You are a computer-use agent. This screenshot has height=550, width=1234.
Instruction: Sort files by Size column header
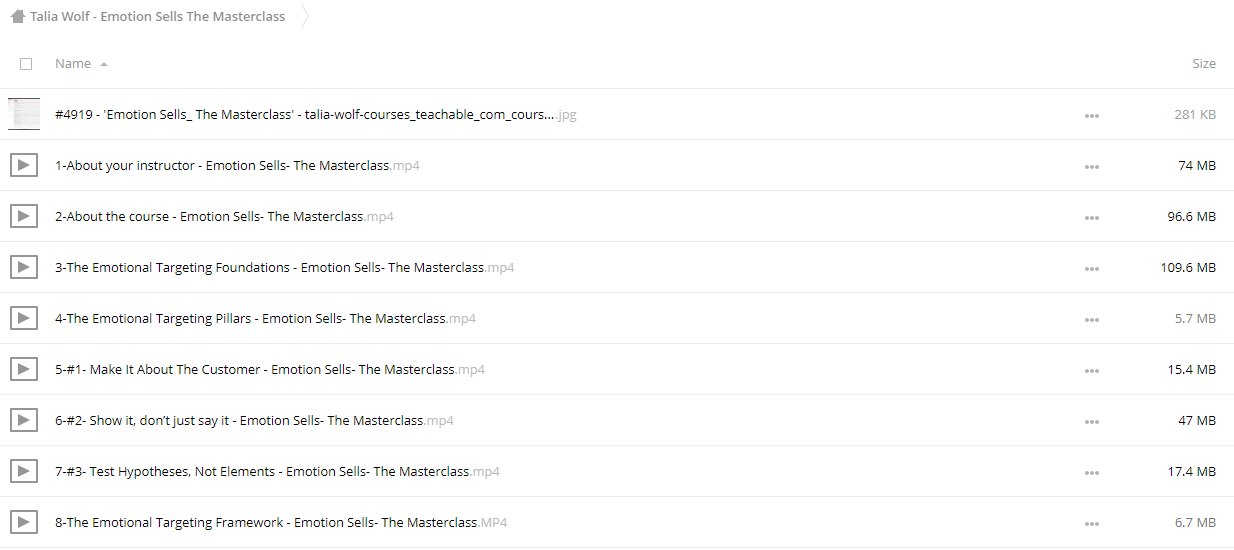[x=1204, y=63]
